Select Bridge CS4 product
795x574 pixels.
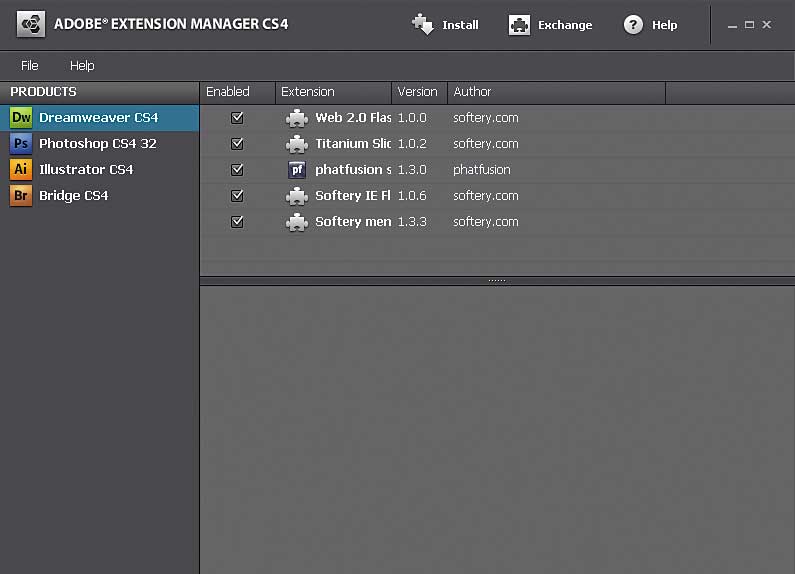(99, 195)
